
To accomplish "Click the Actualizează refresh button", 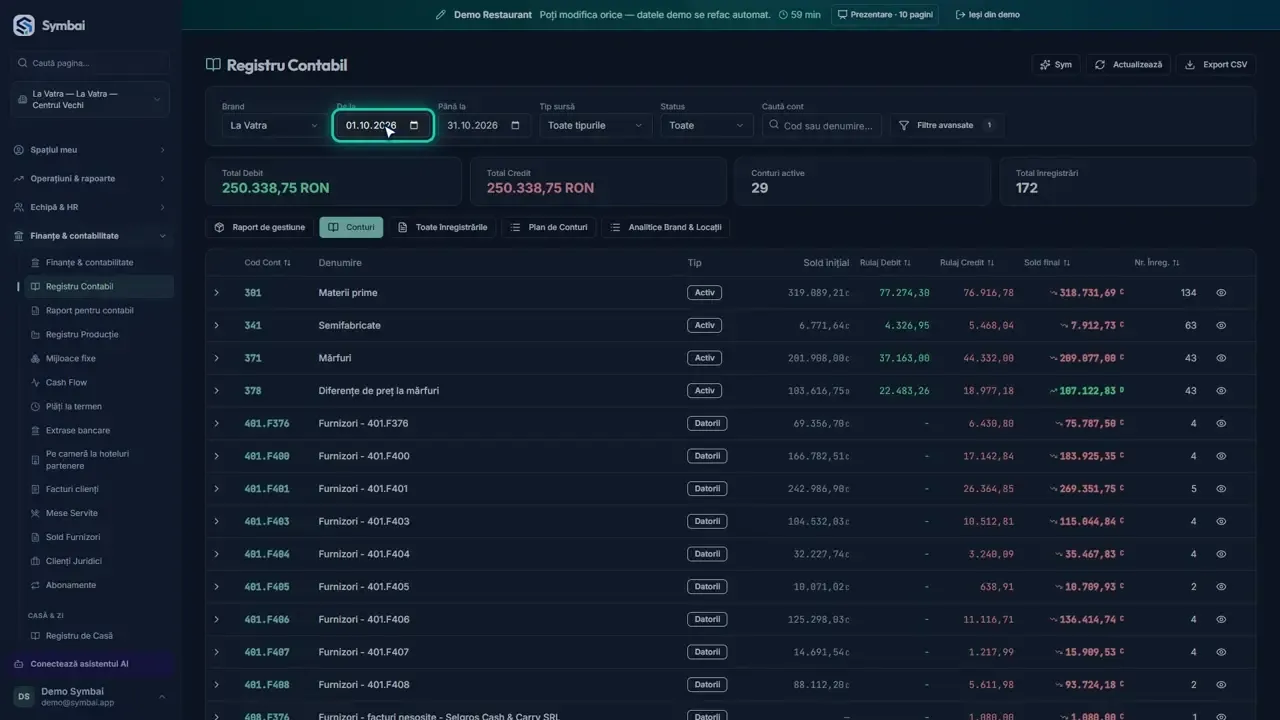I will pyautogui.click(x=1129, y=65).
